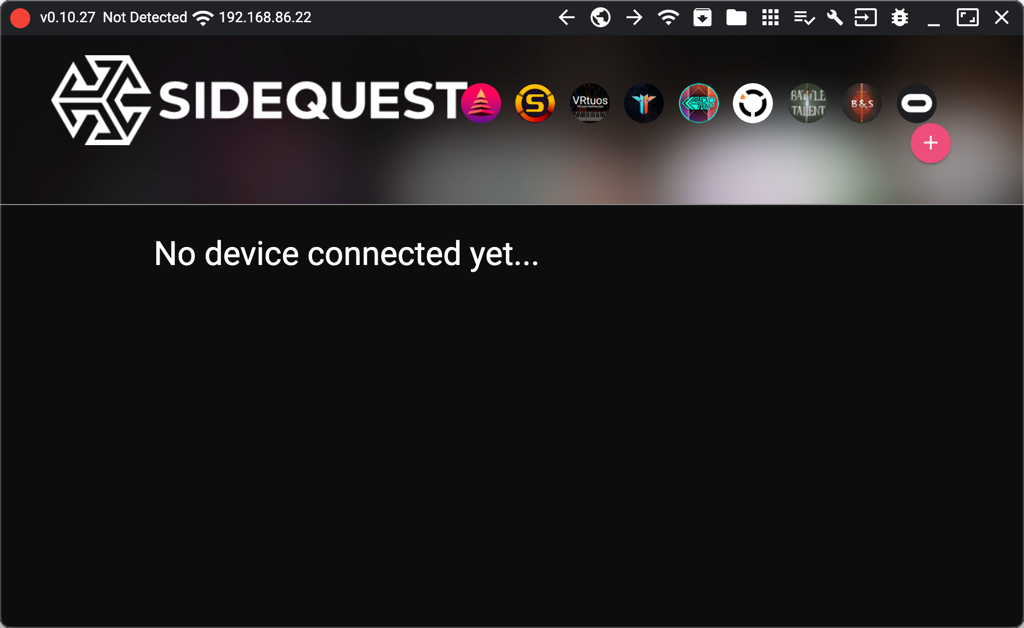The height and width of the screenshot is (628, 1024).
Task: Open the B&S app thumbnail
Action: click(x=862, y=102)
